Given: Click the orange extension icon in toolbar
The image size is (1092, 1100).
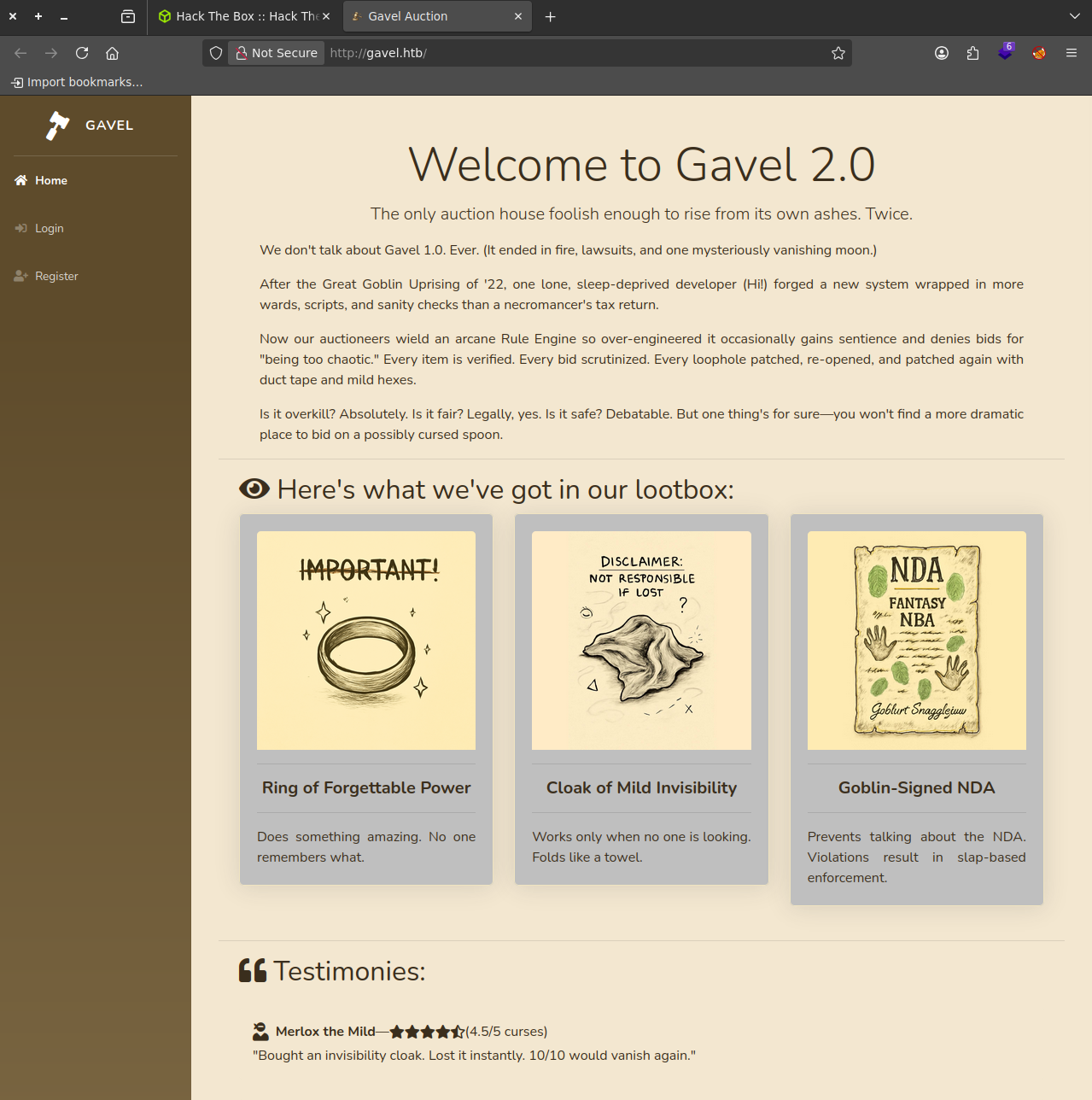Looking at the screenshot, I should [1039, 53].
